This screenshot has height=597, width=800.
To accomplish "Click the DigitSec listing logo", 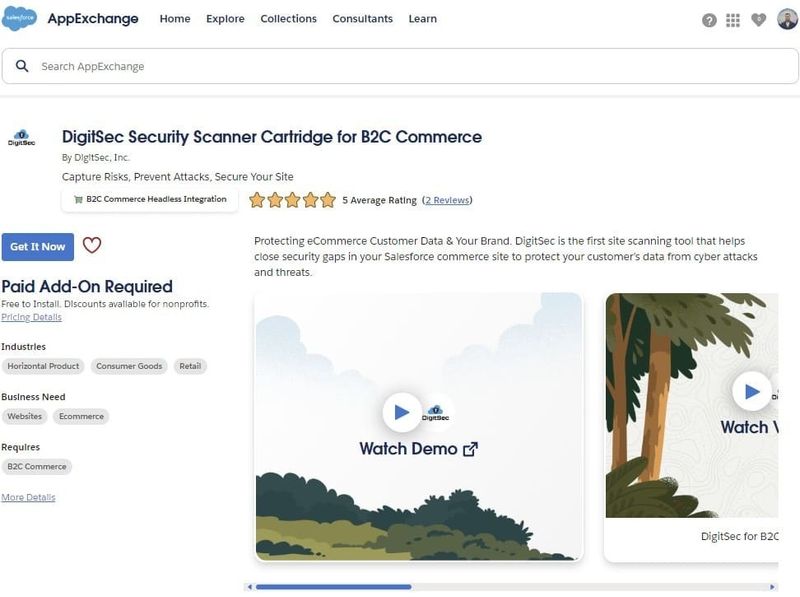I will [x=21, y=138].
